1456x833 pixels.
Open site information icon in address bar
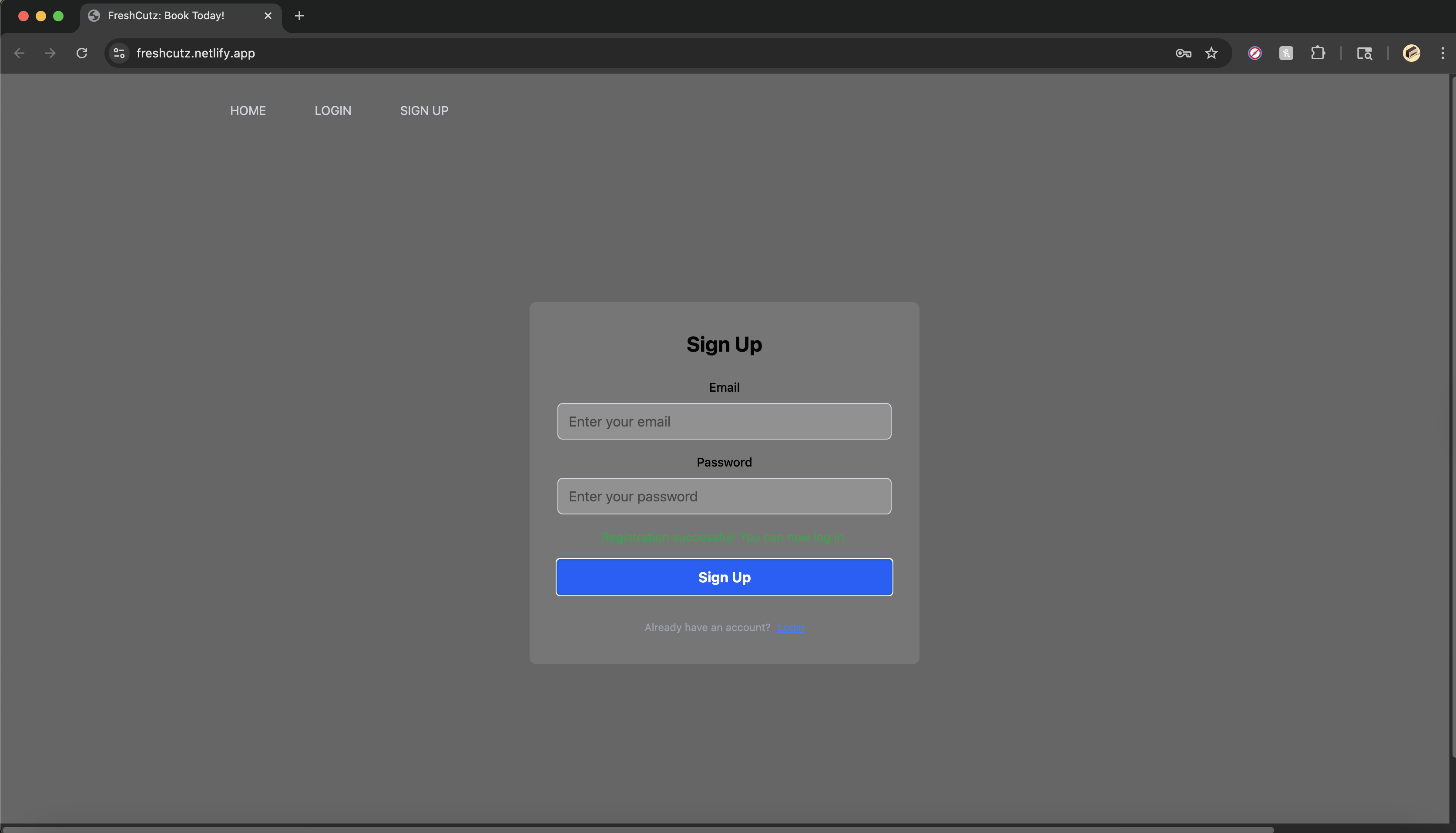[119, 53]
